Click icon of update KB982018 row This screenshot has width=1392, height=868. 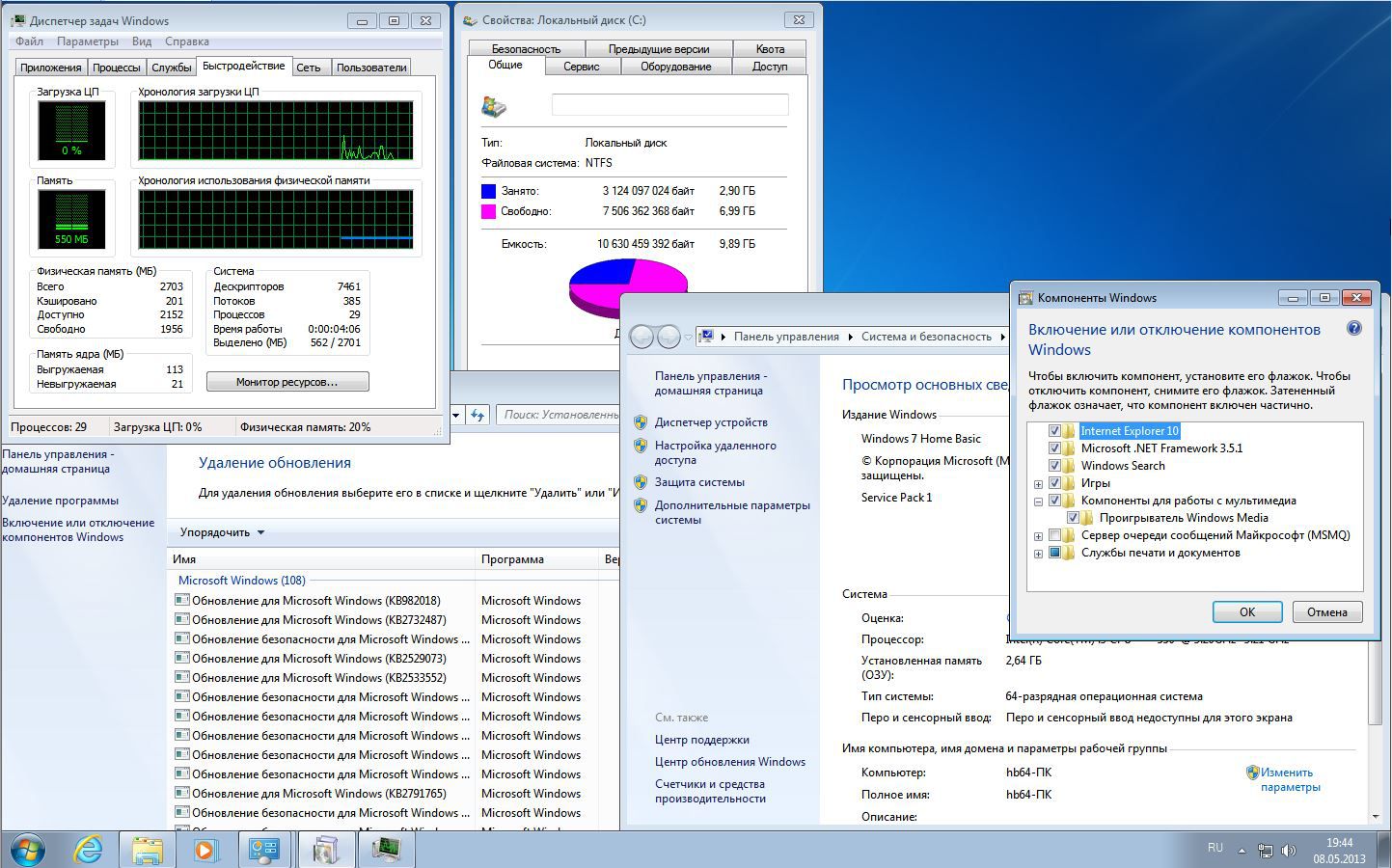[181, 600]
